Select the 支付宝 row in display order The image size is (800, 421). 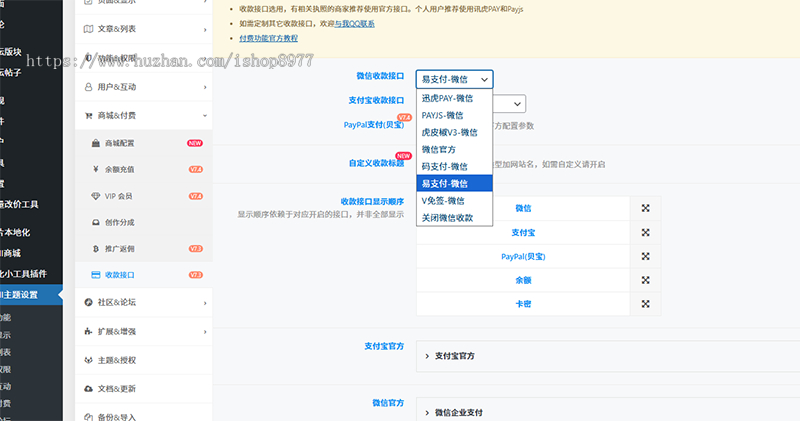point(523,232)
